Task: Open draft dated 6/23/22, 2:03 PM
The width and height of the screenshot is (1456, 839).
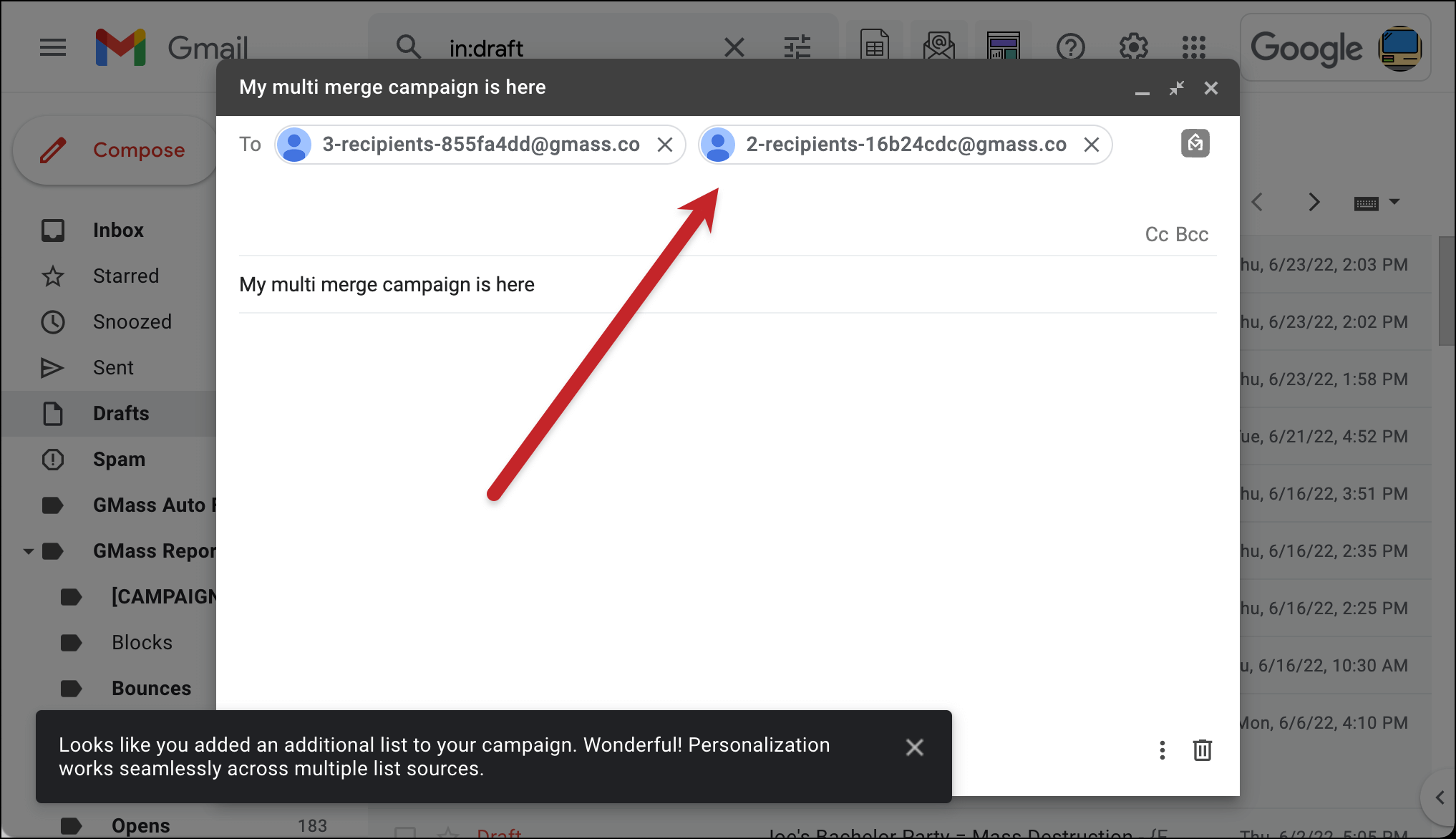Action: (1336, 265)
